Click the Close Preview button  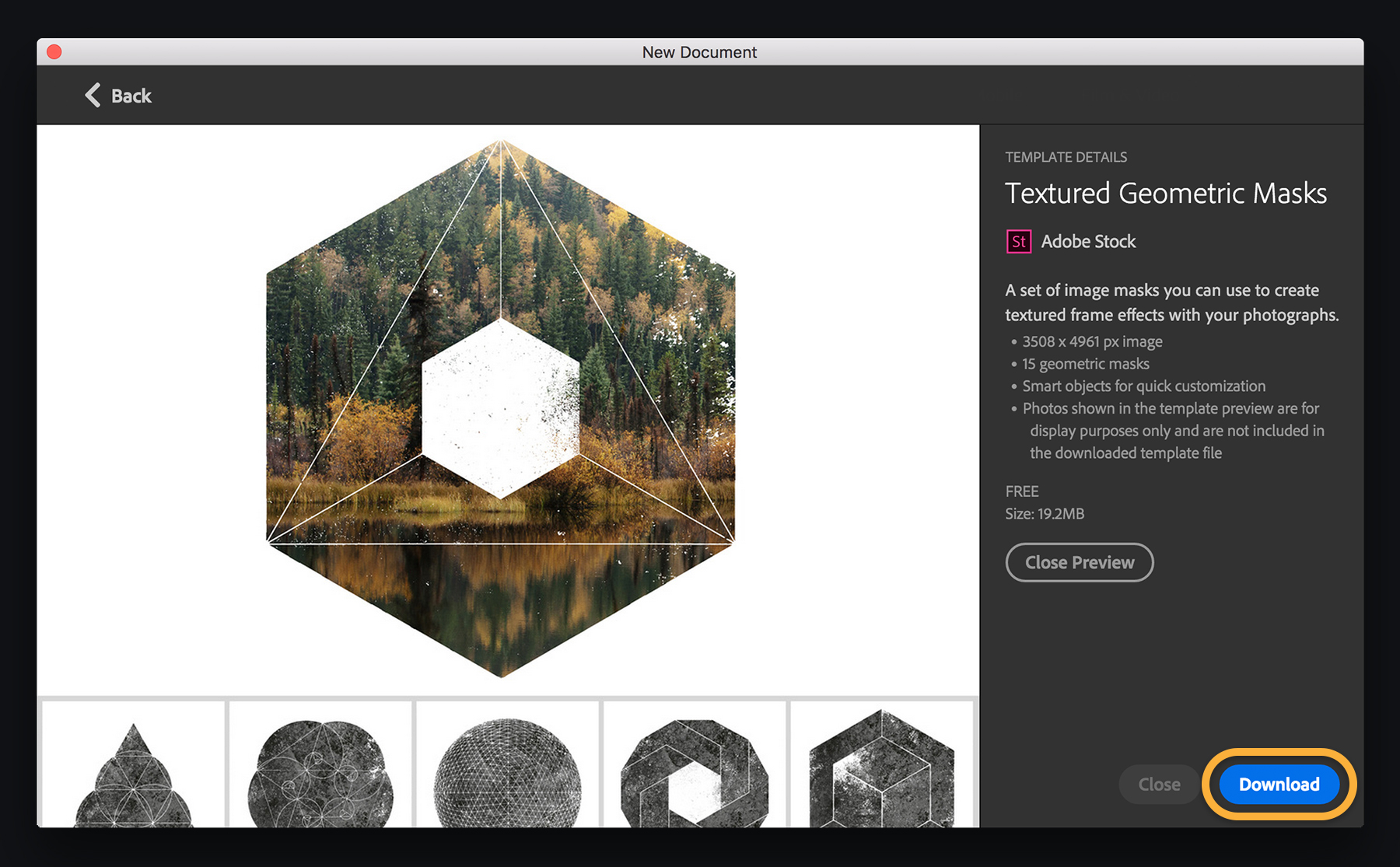(x=1079, y=562)
